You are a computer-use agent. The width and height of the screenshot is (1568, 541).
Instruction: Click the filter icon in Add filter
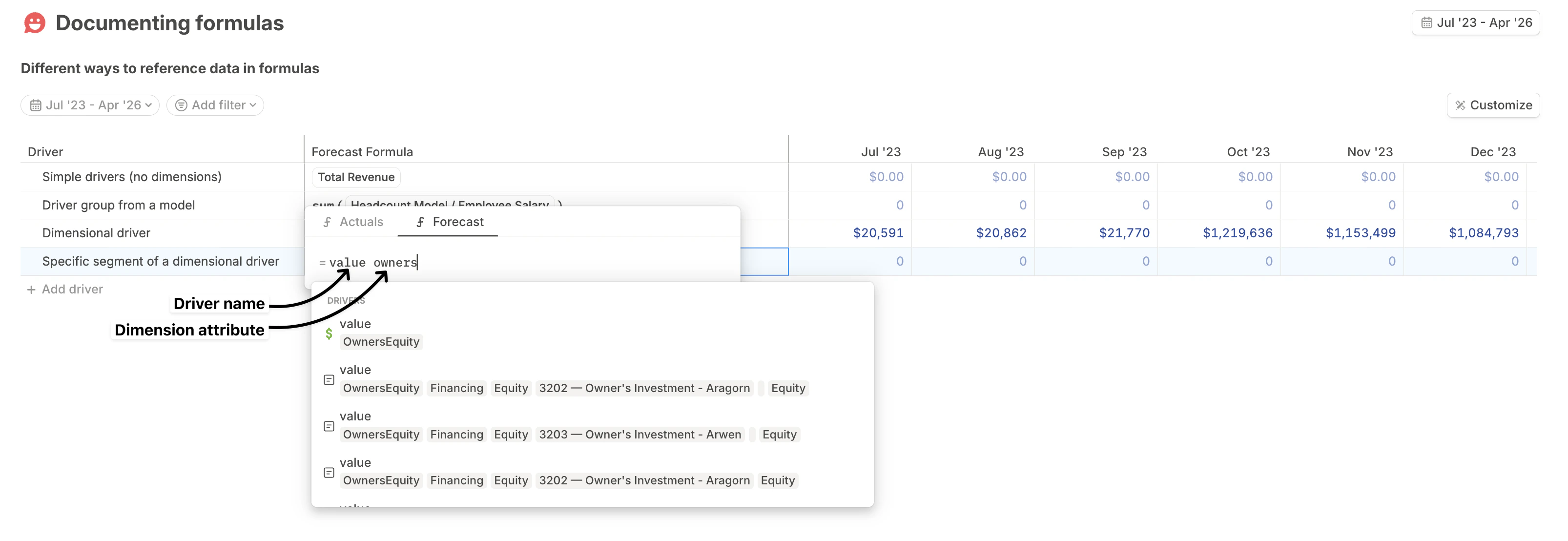[x=181, y=105]
